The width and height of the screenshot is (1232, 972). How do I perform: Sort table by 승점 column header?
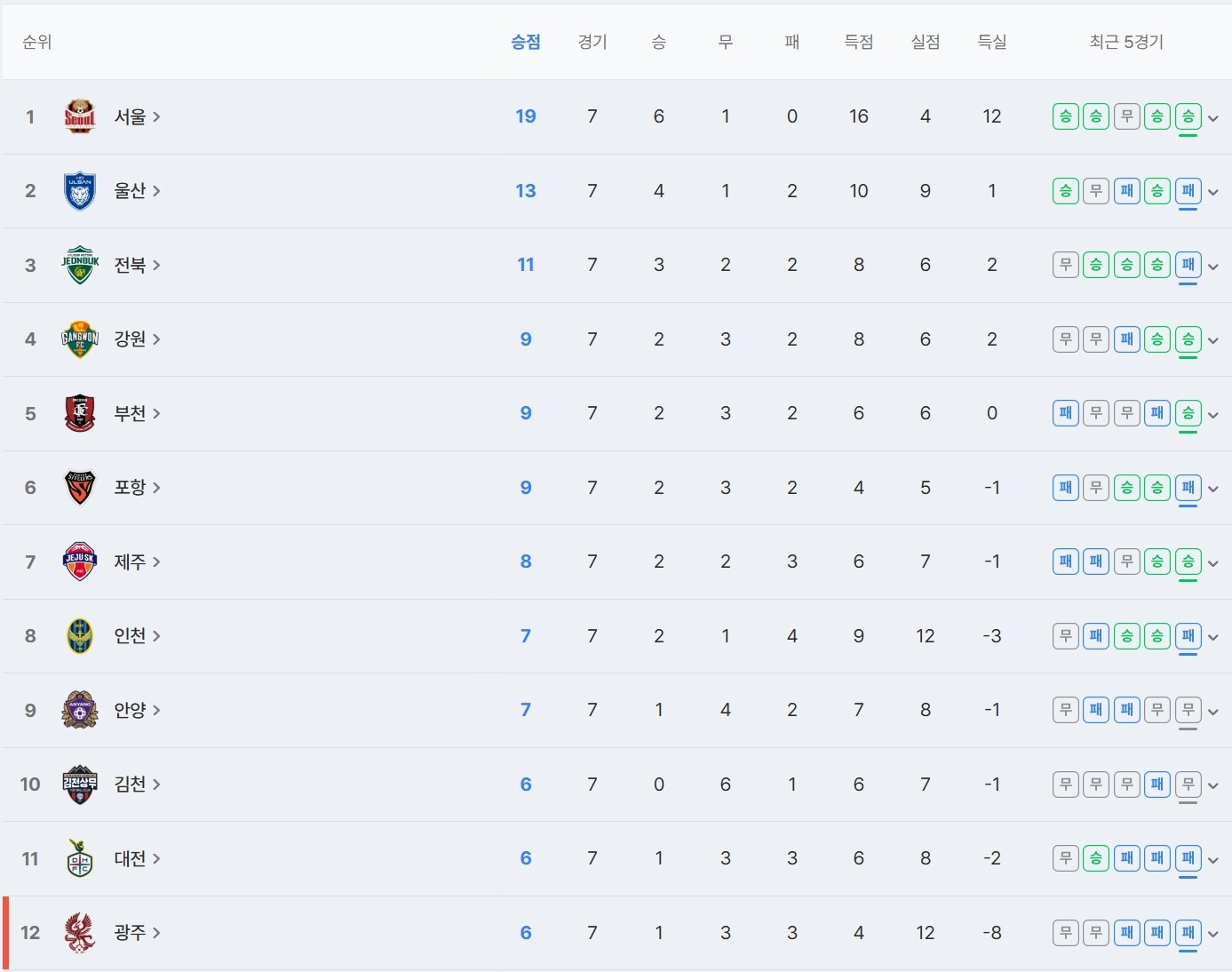pyautogui.click(x=526, y=42)
